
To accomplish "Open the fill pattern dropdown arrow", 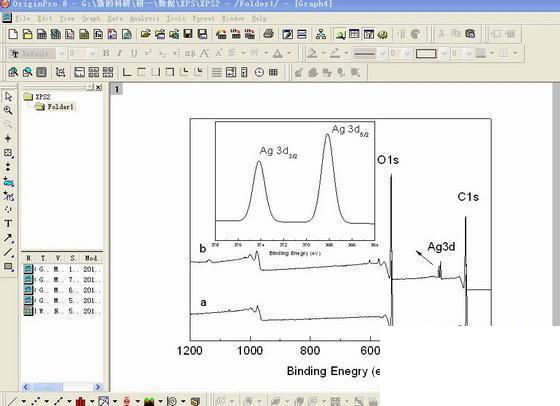I will pyautogui.click(x=492, y=54).
